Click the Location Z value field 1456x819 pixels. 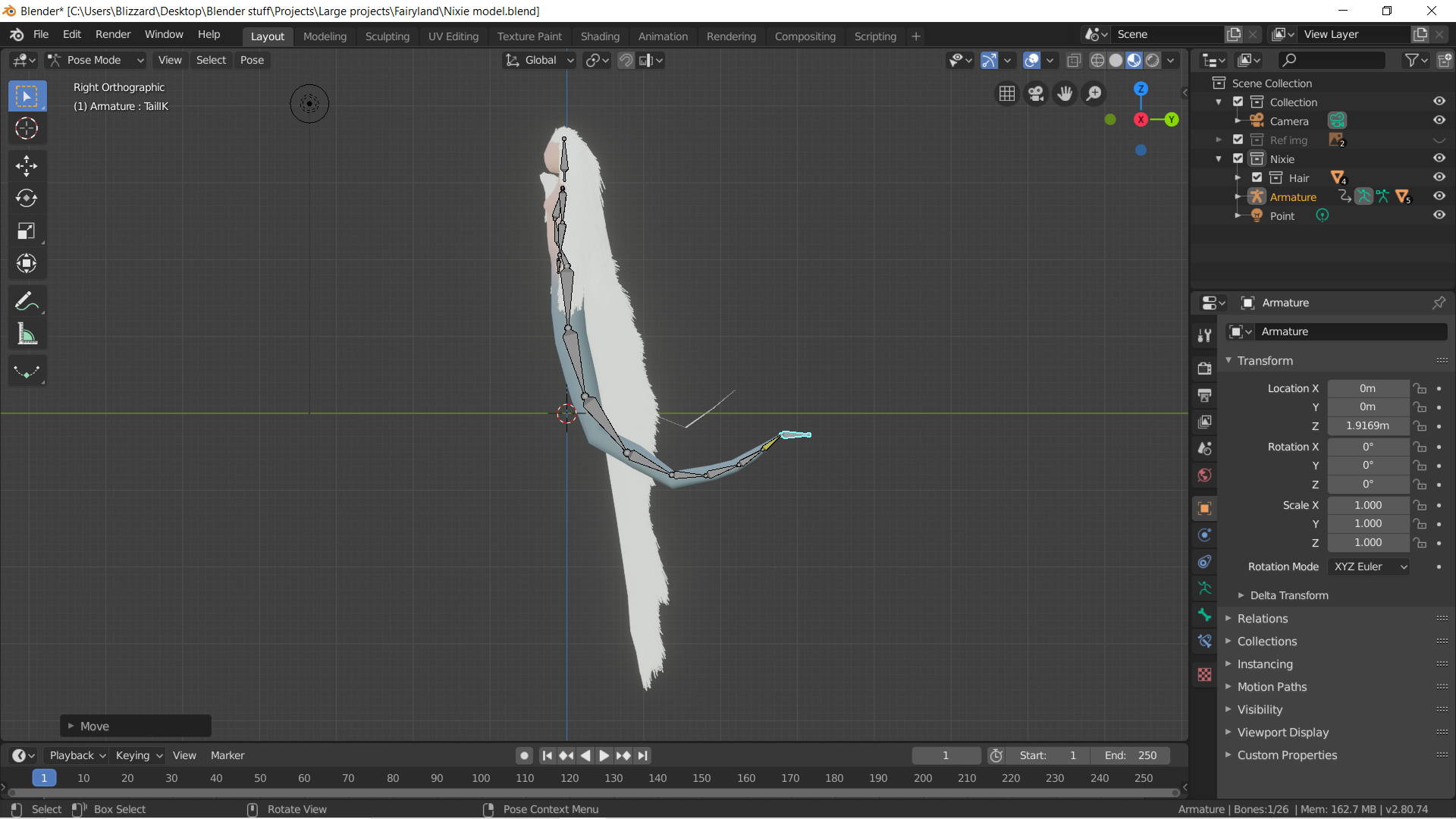(x=1367, y=425)
